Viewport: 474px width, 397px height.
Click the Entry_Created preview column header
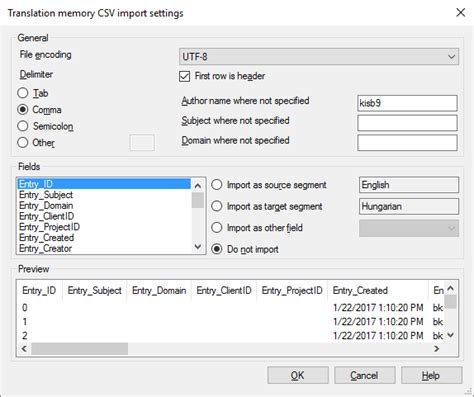[x=378, y=290]
